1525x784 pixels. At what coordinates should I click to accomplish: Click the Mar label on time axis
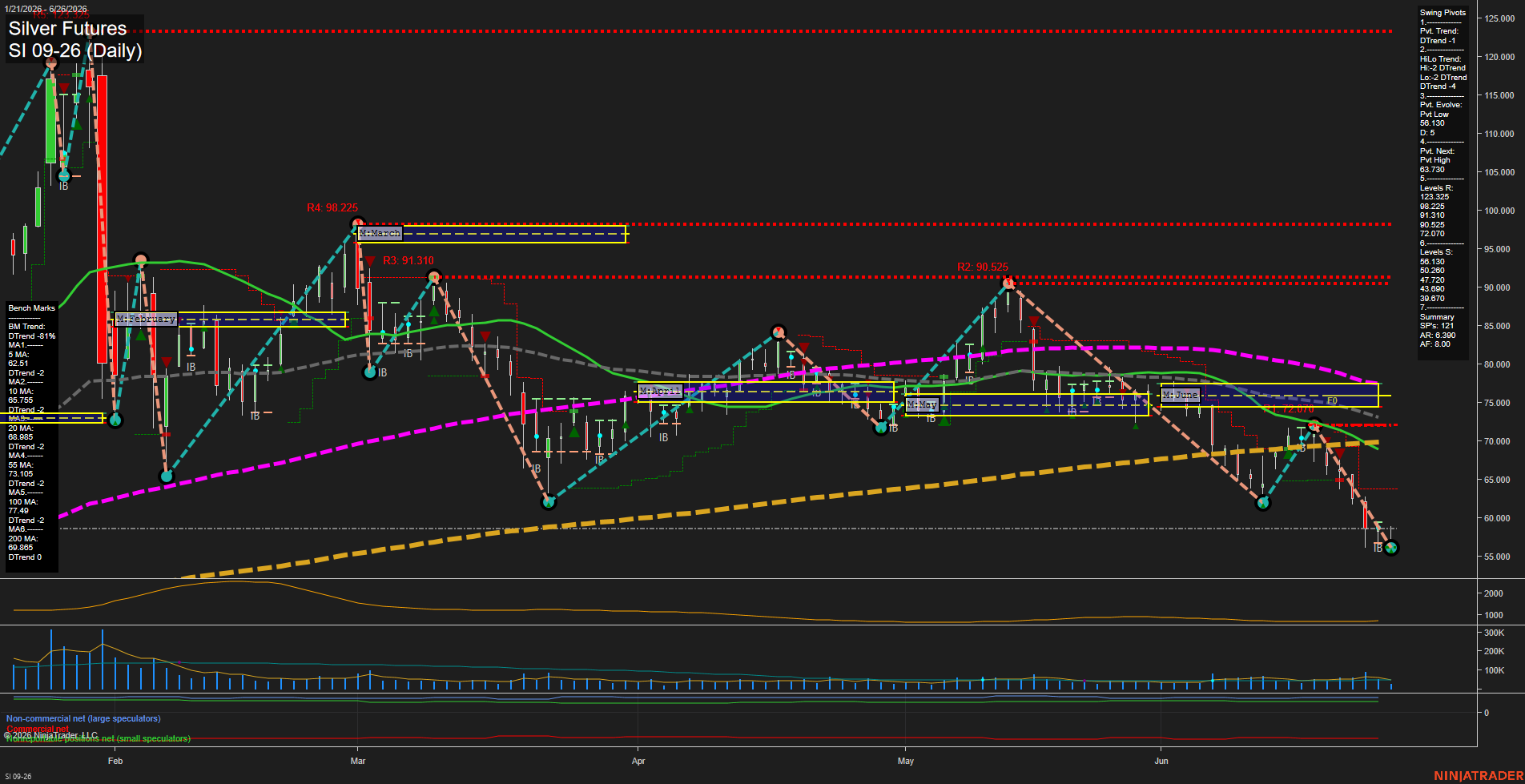(x=358, y=761)
